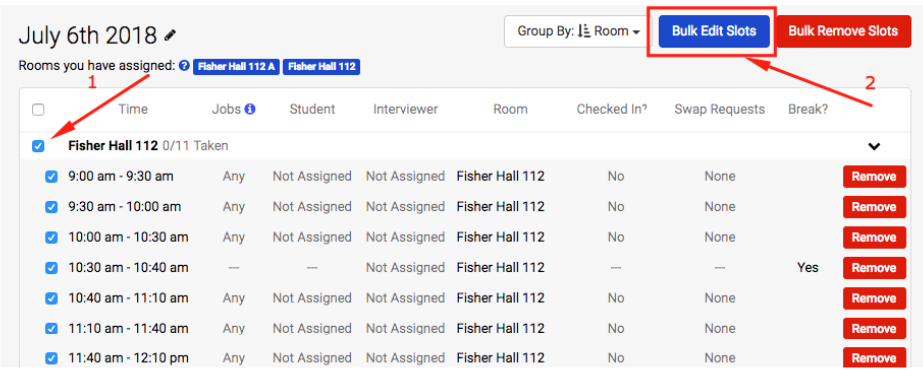This screenshot has width=923, height=377.
Task: Collapse the Fisher Hall 112 group chevron
Action: coord(874,146)
